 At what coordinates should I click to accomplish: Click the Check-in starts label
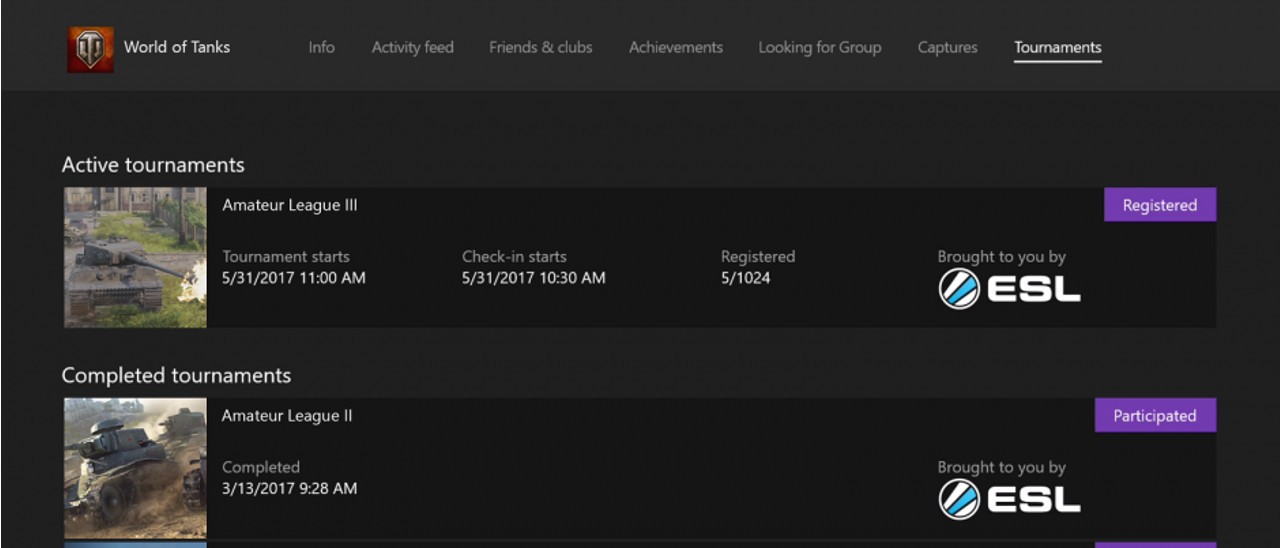point(514,257)
